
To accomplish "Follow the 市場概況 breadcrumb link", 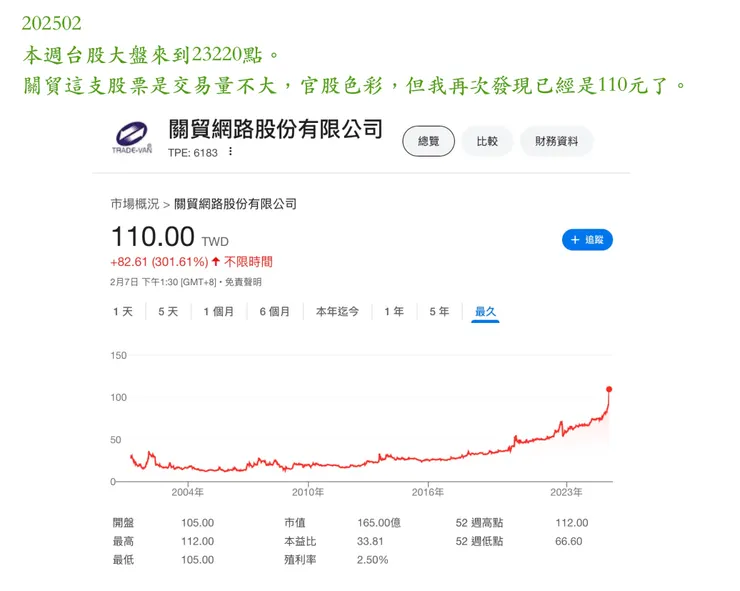I will (135, 204).
